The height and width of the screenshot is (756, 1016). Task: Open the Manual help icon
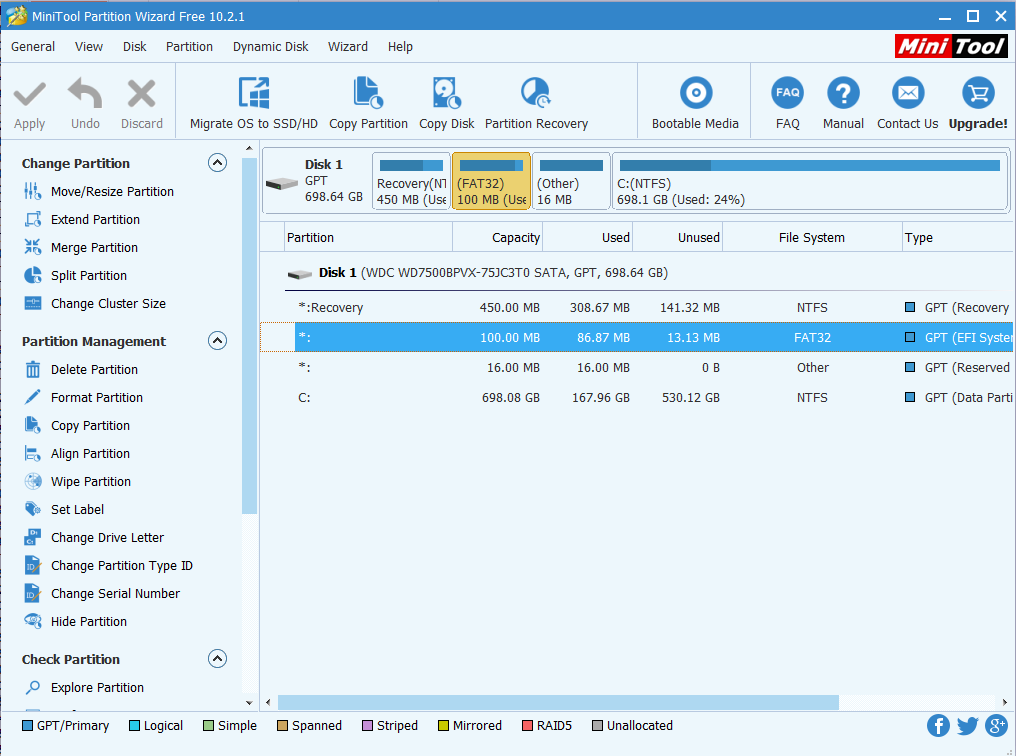click(843, 93)
